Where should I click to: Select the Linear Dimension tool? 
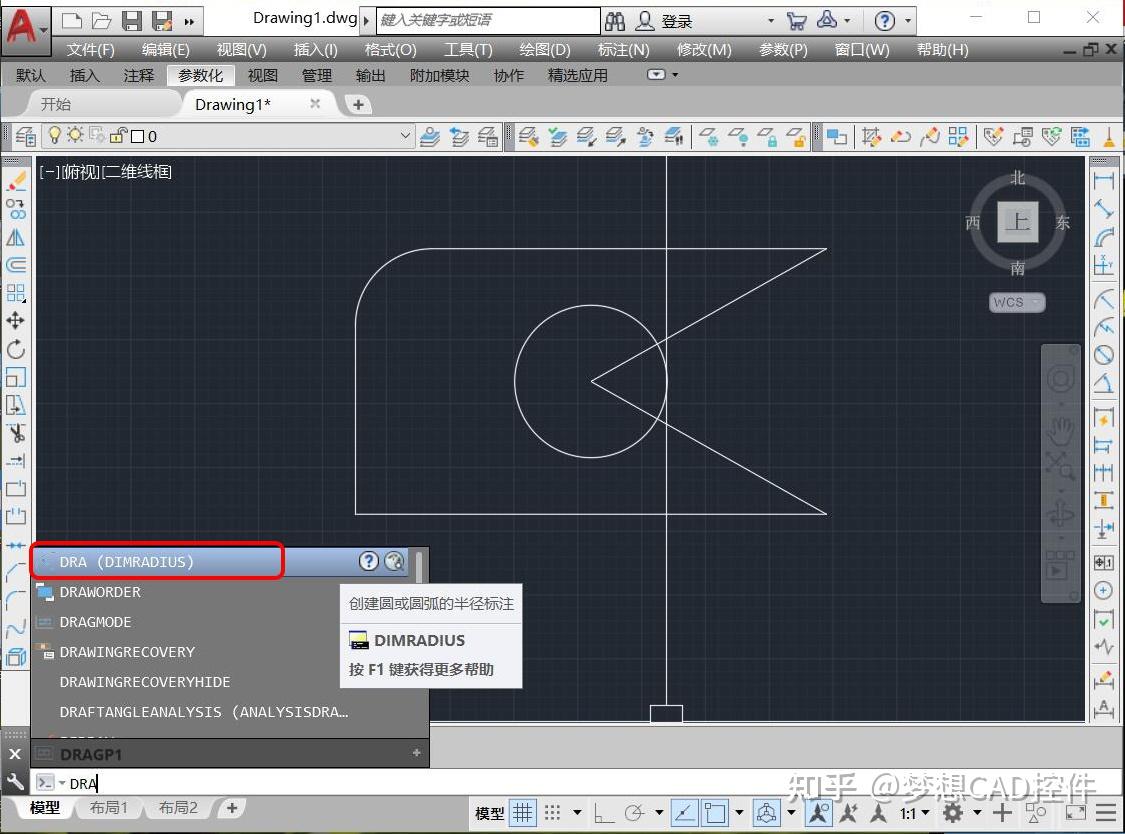1105,182
